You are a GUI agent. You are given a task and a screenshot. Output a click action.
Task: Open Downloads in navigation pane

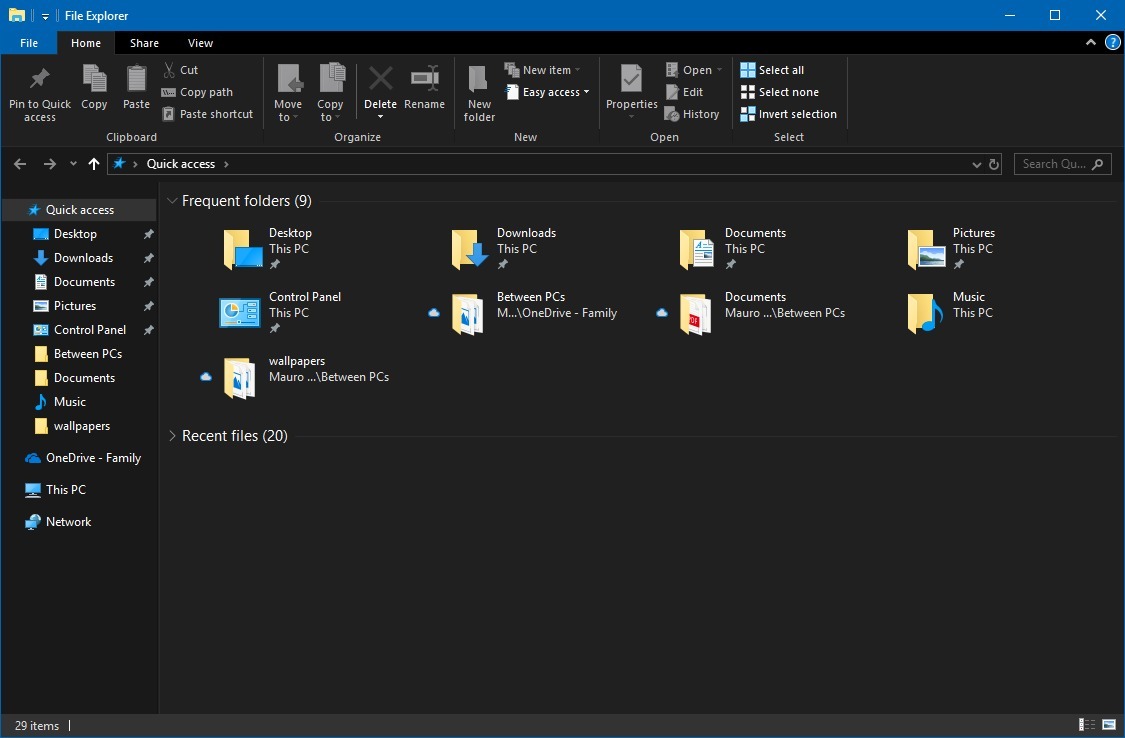tap(83, 257)
